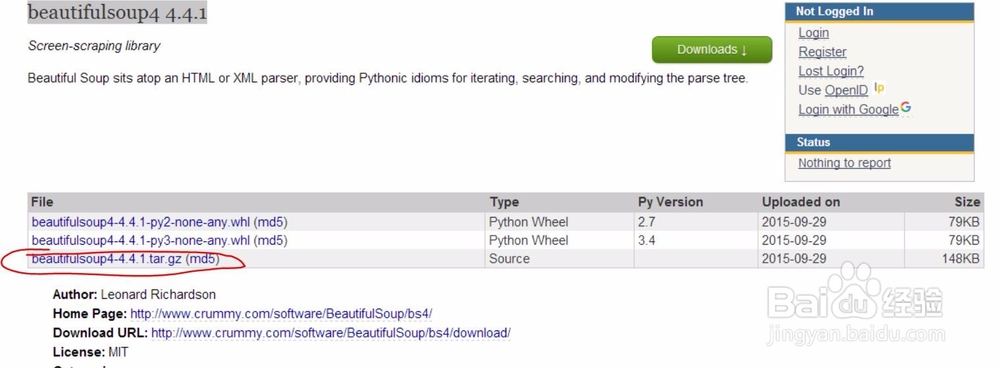Open the crummy.com bs4 download URL link

(331, 333)
